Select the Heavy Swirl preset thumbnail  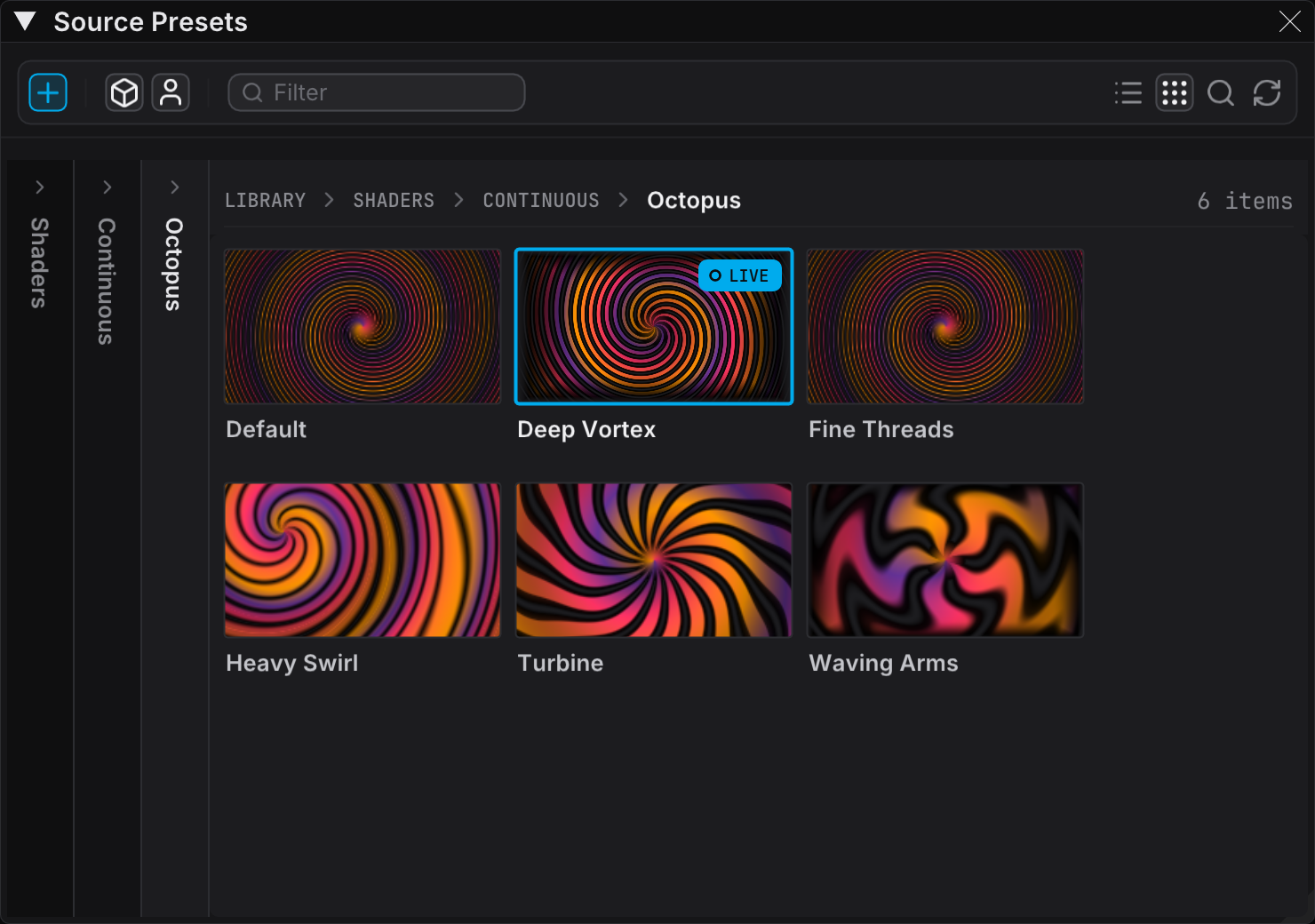pyautogui.click(x=363, y=561)
